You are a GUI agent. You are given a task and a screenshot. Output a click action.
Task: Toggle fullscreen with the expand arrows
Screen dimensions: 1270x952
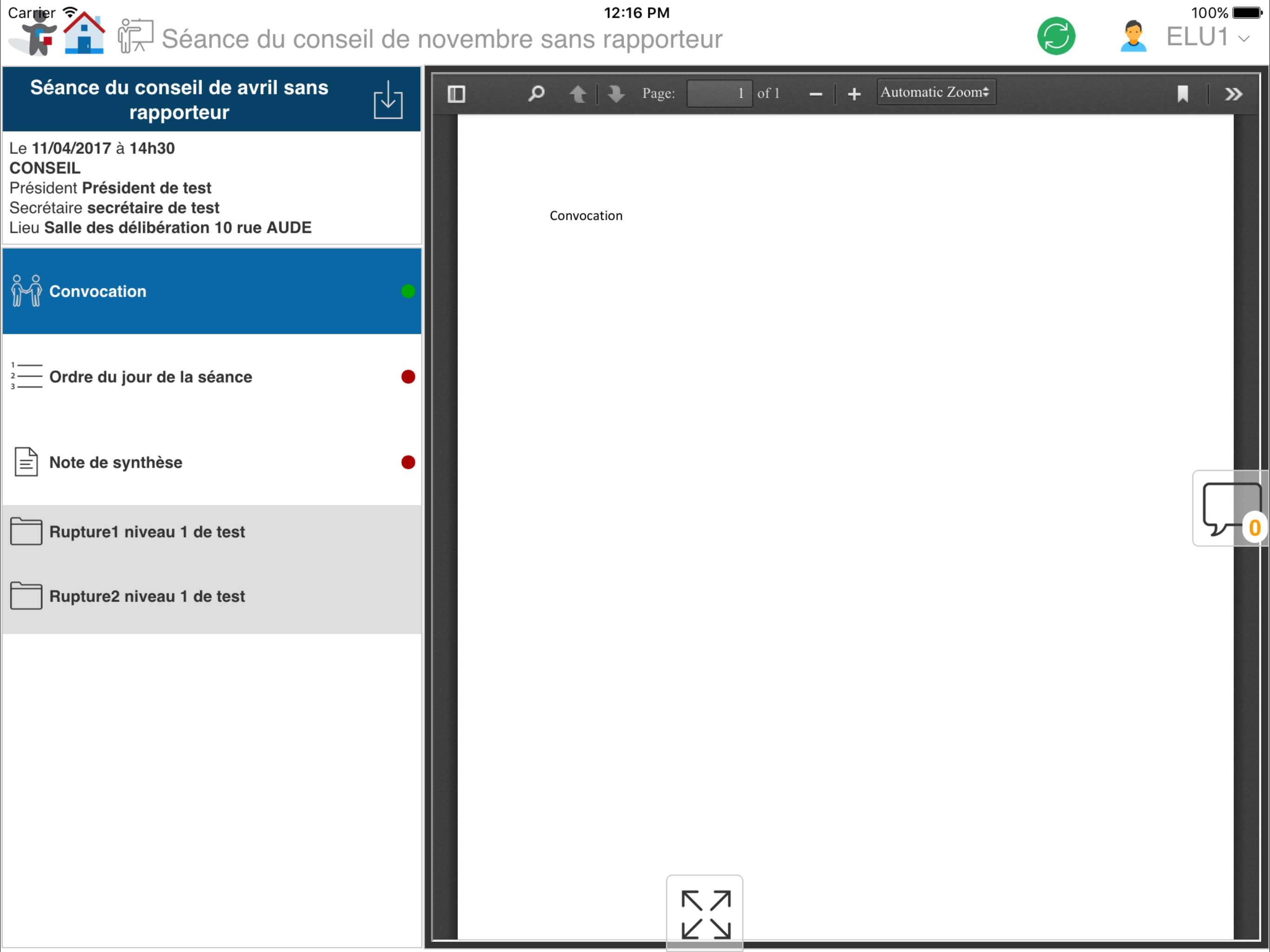(705, 914)
